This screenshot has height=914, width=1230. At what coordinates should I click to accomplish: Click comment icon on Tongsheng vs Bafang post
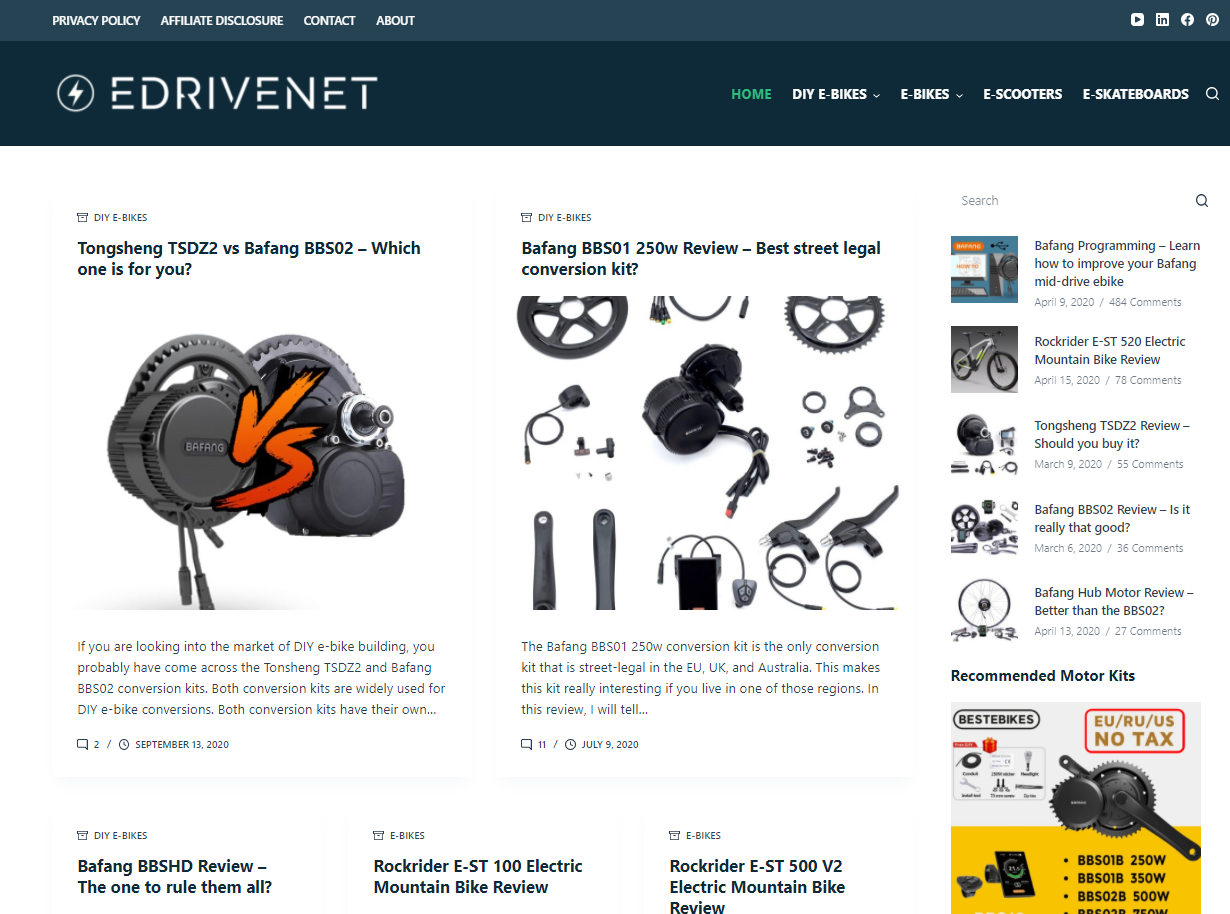[82, 744]
